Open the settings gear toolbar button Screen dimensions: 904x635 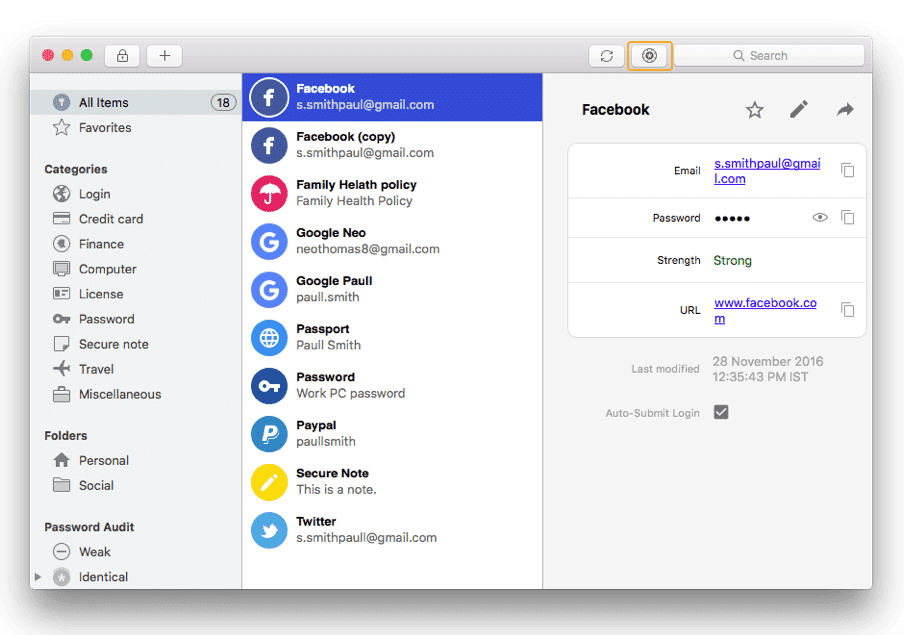click(649, 56)
